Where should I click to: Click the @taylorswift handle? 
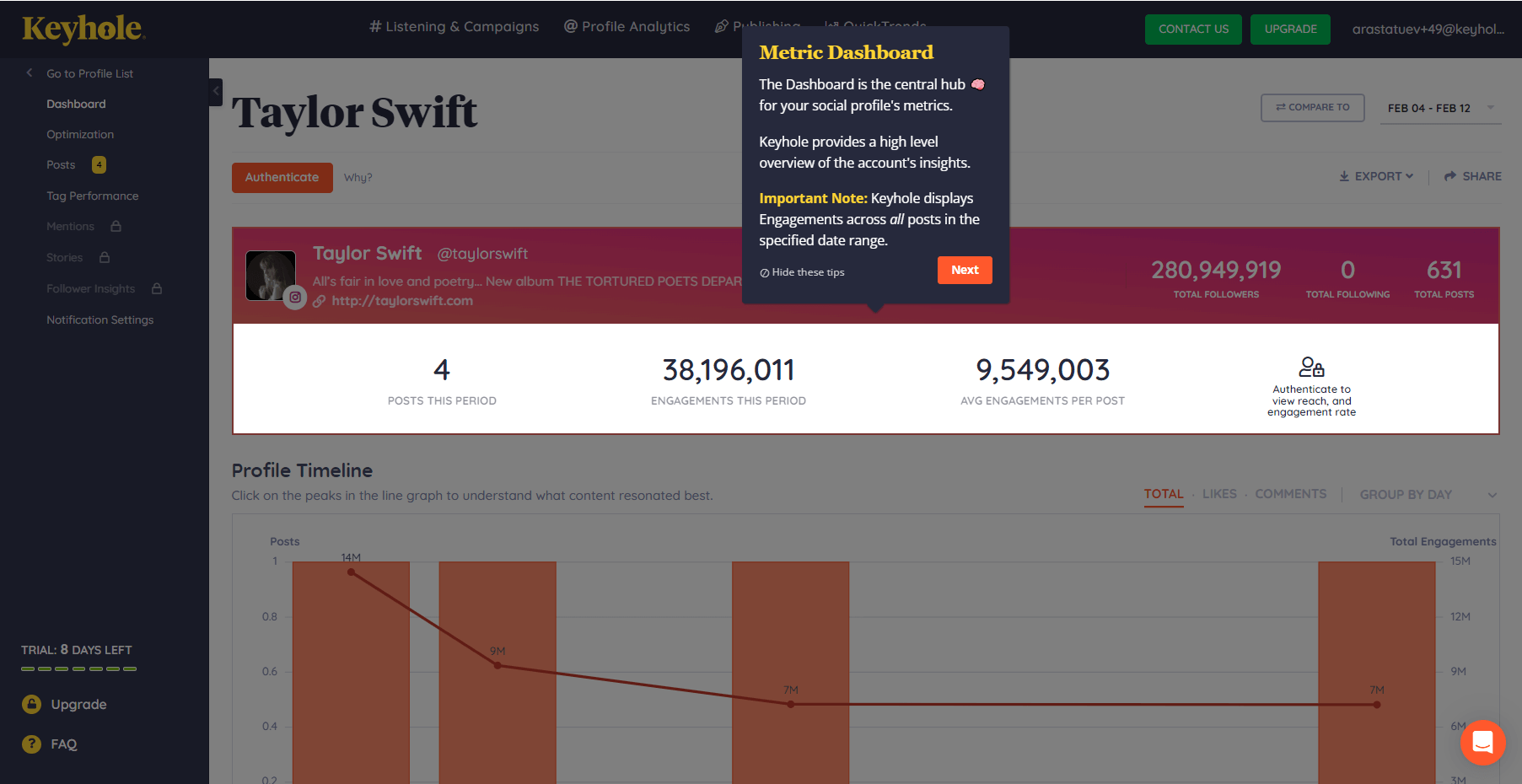(482, 254)
